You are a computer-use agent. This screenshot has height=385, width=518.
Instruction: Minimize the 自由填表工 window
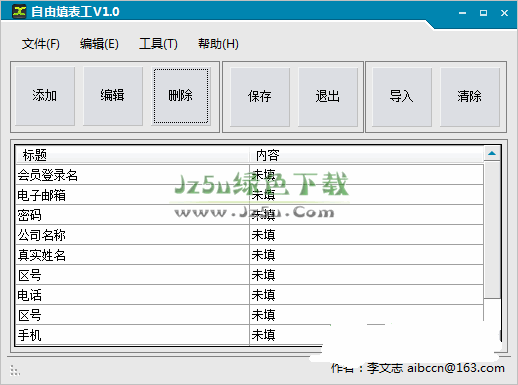[x=462, y=13]
